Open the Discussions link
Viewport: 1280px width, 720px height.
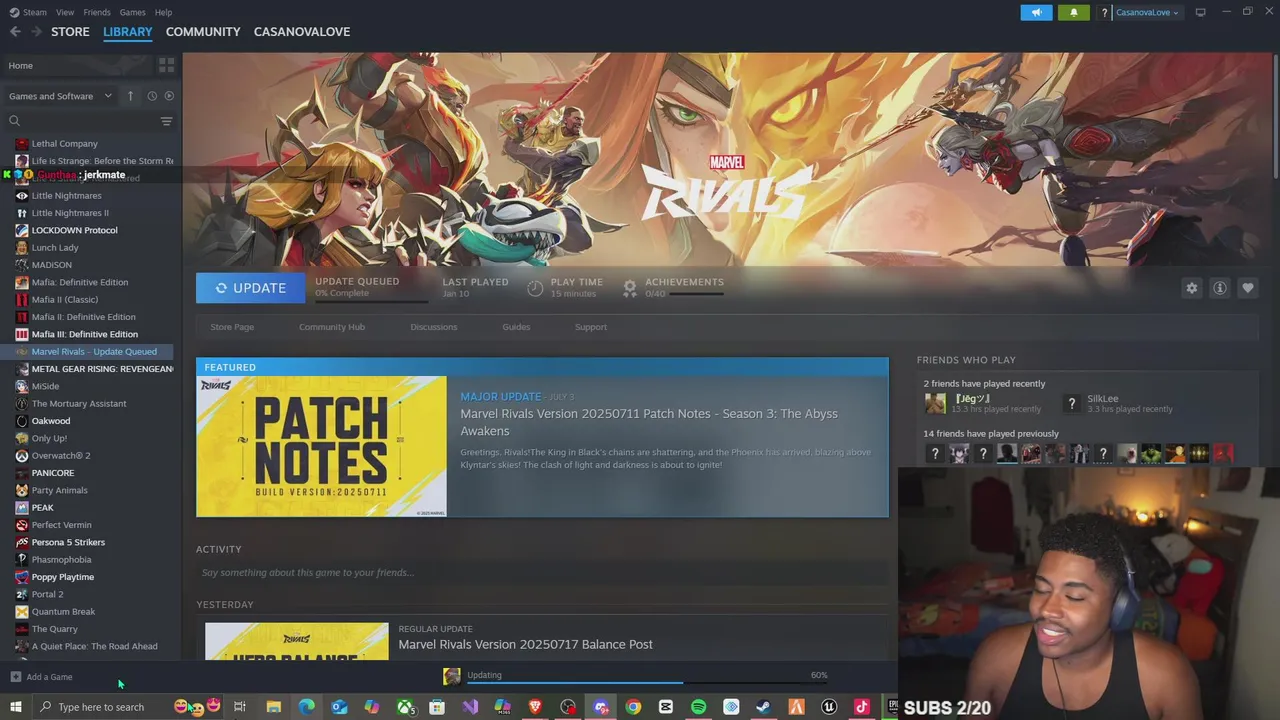pos(434,327)
